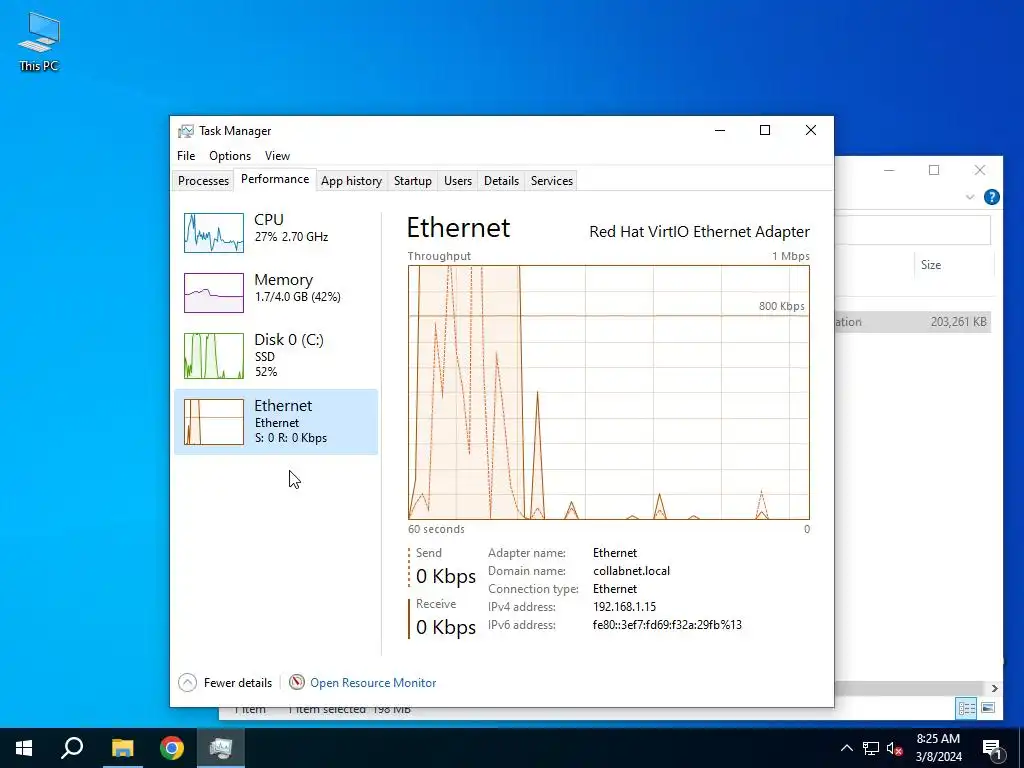The width and height of the screenshot is (1024, 768).
Task: Switch to the Services tab
Action: tap(552, 181)
